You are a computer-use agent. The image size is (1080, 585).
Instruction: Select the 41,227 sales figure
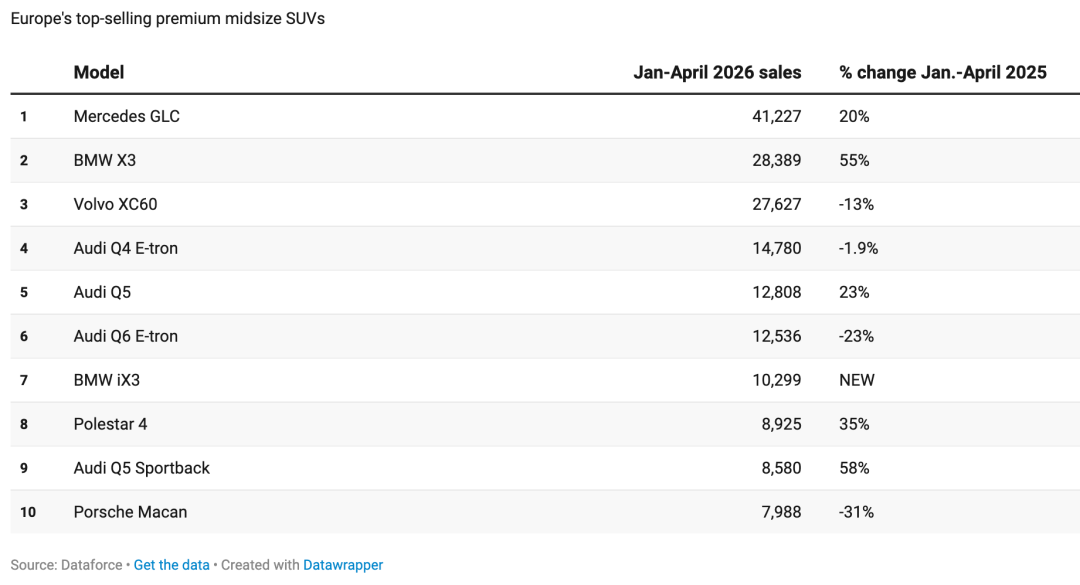[x=777, y=116]
